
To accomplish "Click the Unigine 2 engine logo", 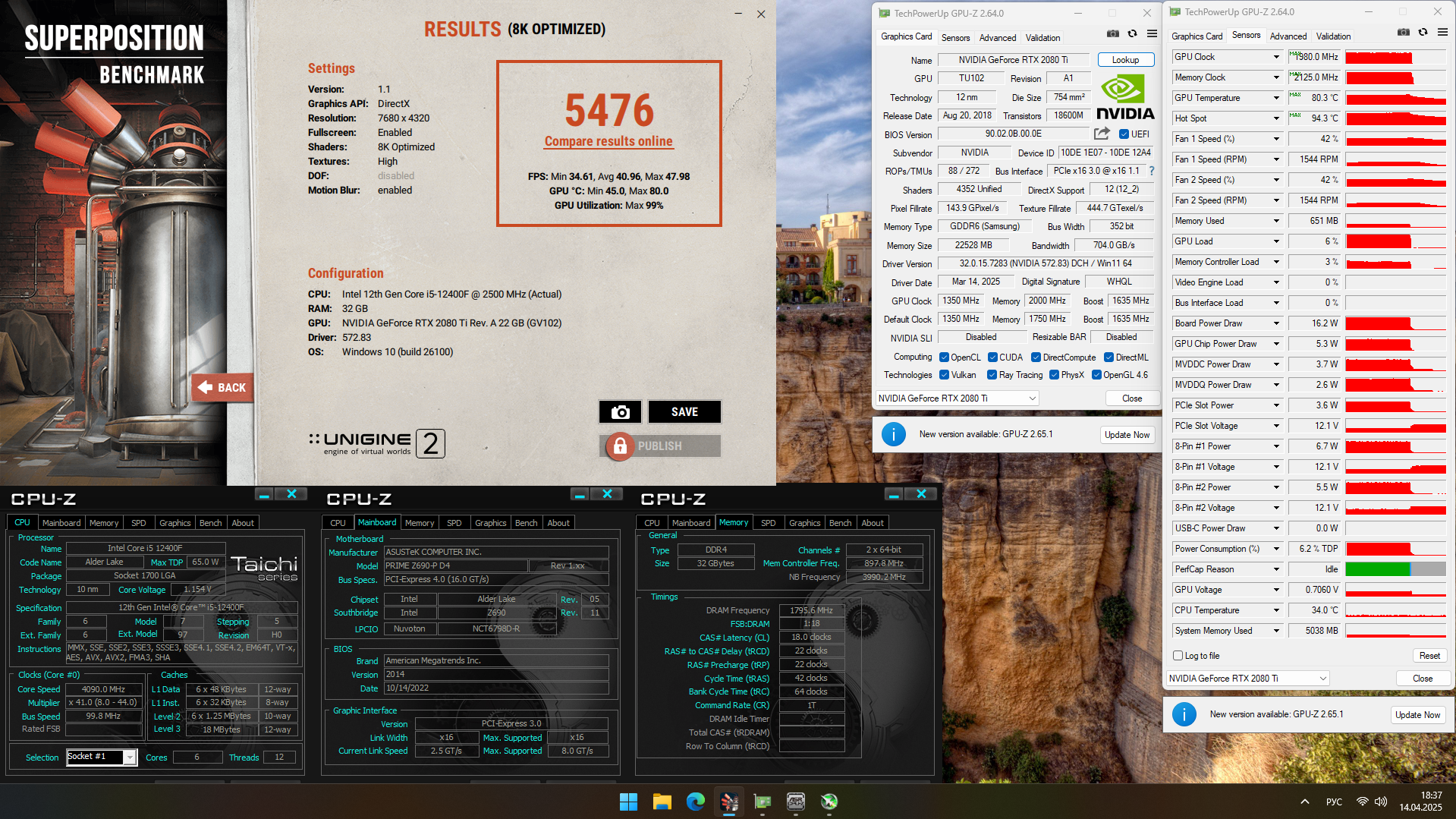I will click(377, 443).
